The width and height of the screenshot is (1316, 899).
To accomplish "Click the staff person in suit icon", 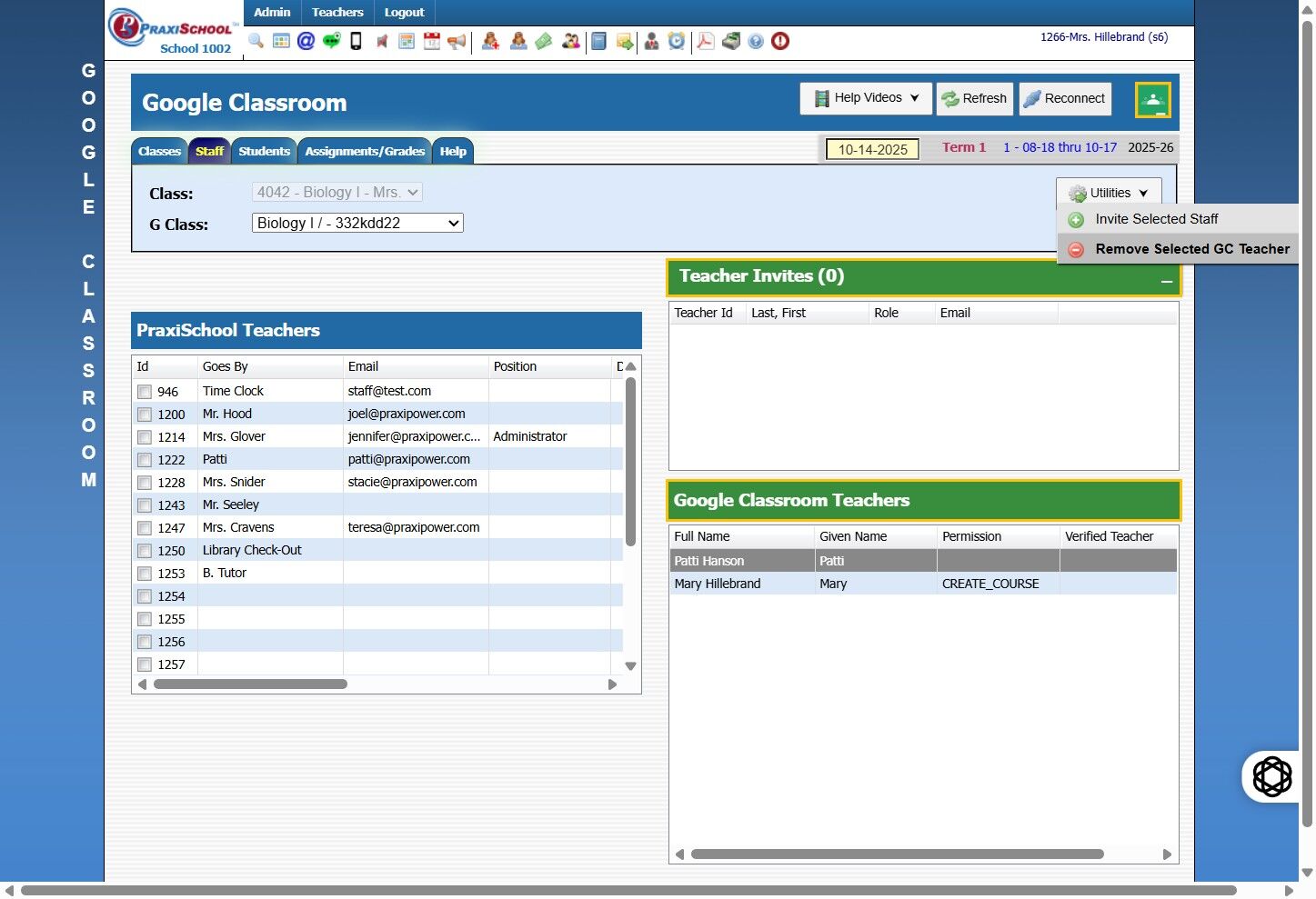I will pyautogui.click(x=652, y=41).
